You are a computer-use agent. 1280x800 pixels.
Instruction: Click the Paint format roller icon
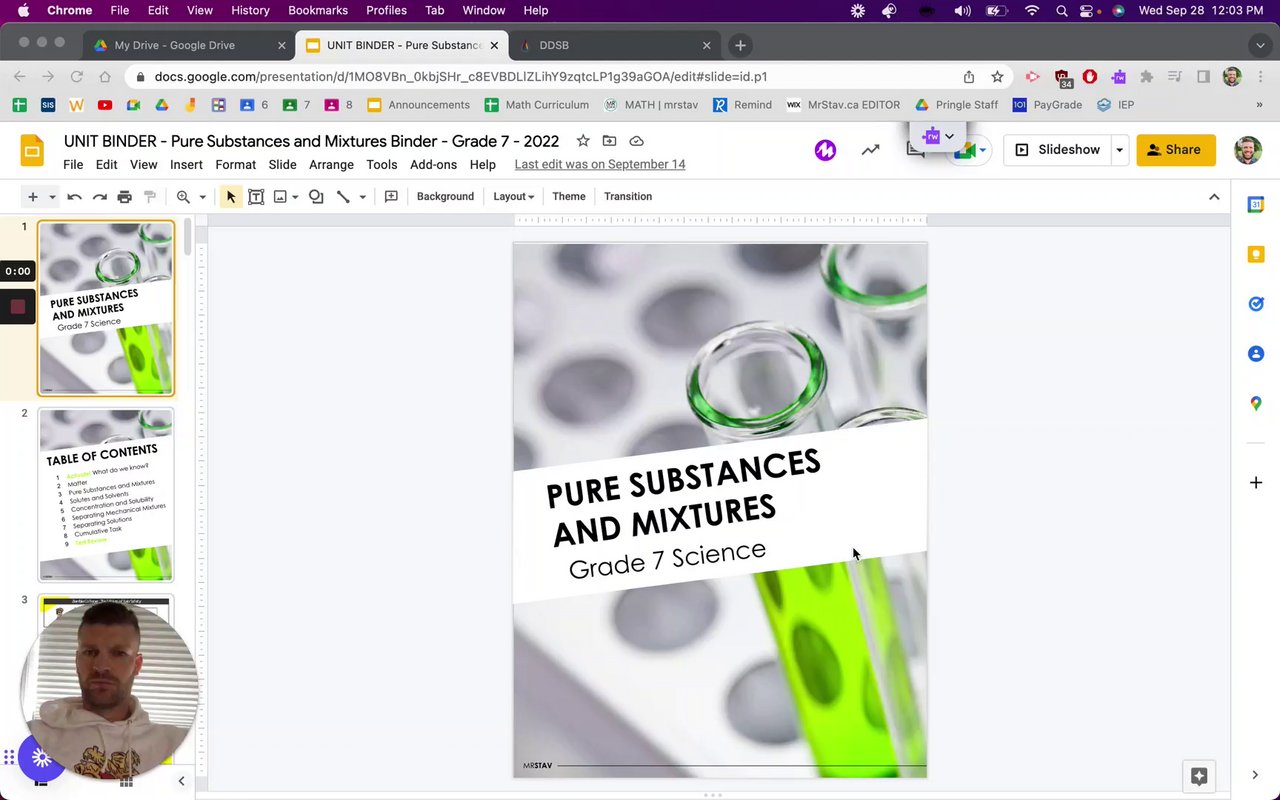coord(150,197)
